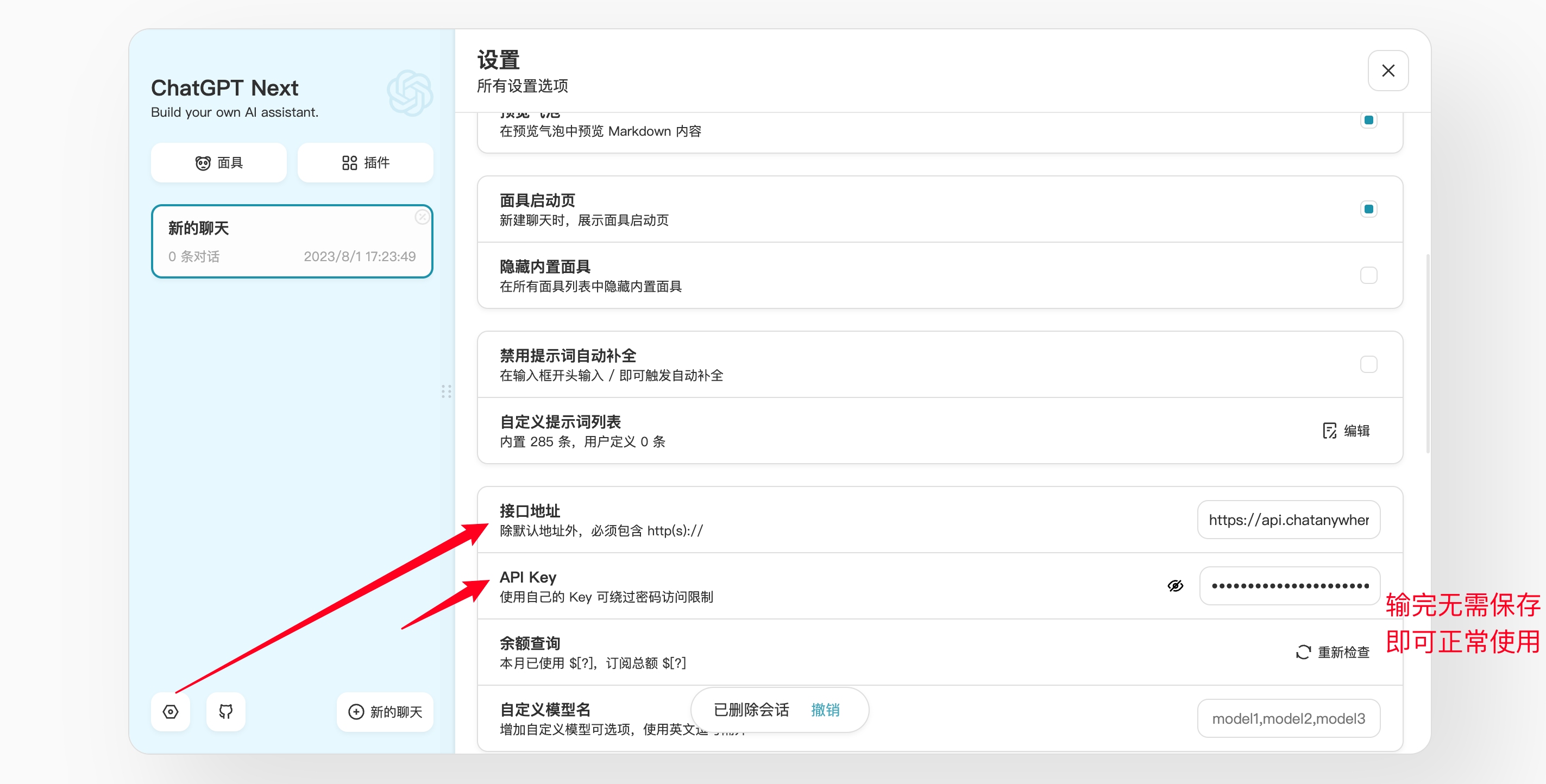Focus the 接口地址 endpoint URL field
Screen dimensions: 1546x784
[1288, 520]
